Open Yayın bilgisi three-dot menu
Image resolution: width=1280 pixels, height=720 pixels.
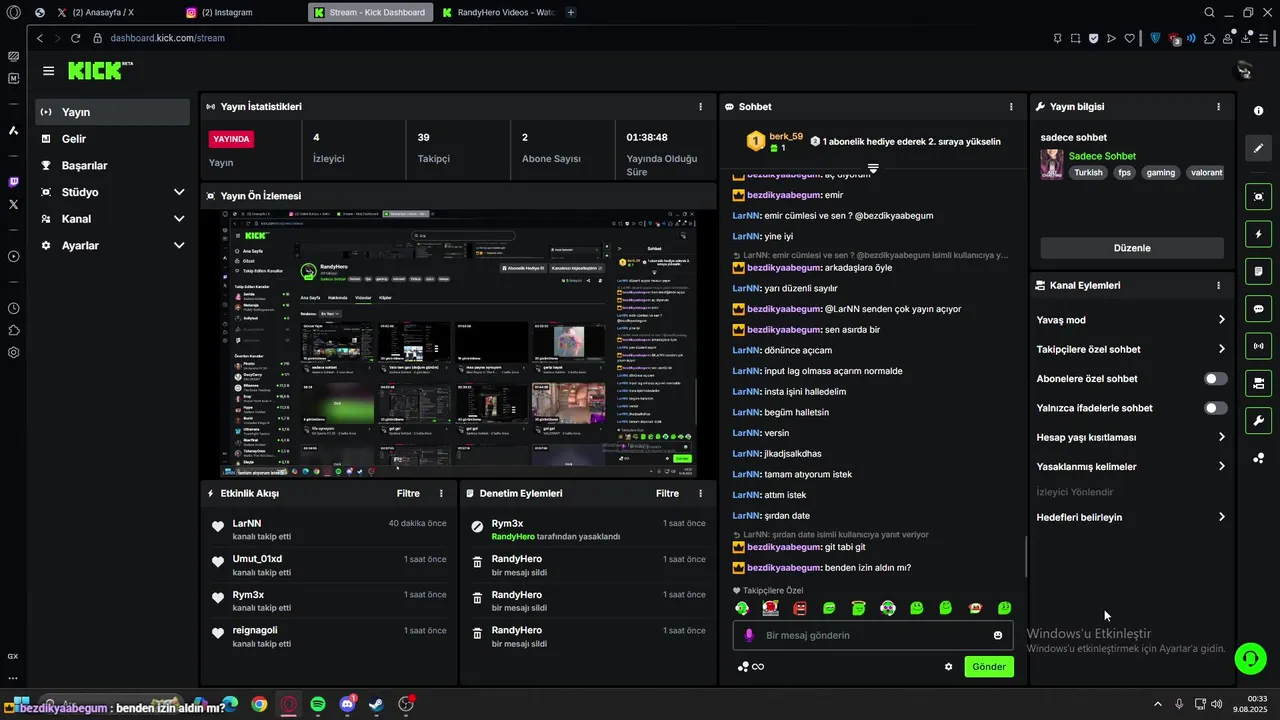1218,106
